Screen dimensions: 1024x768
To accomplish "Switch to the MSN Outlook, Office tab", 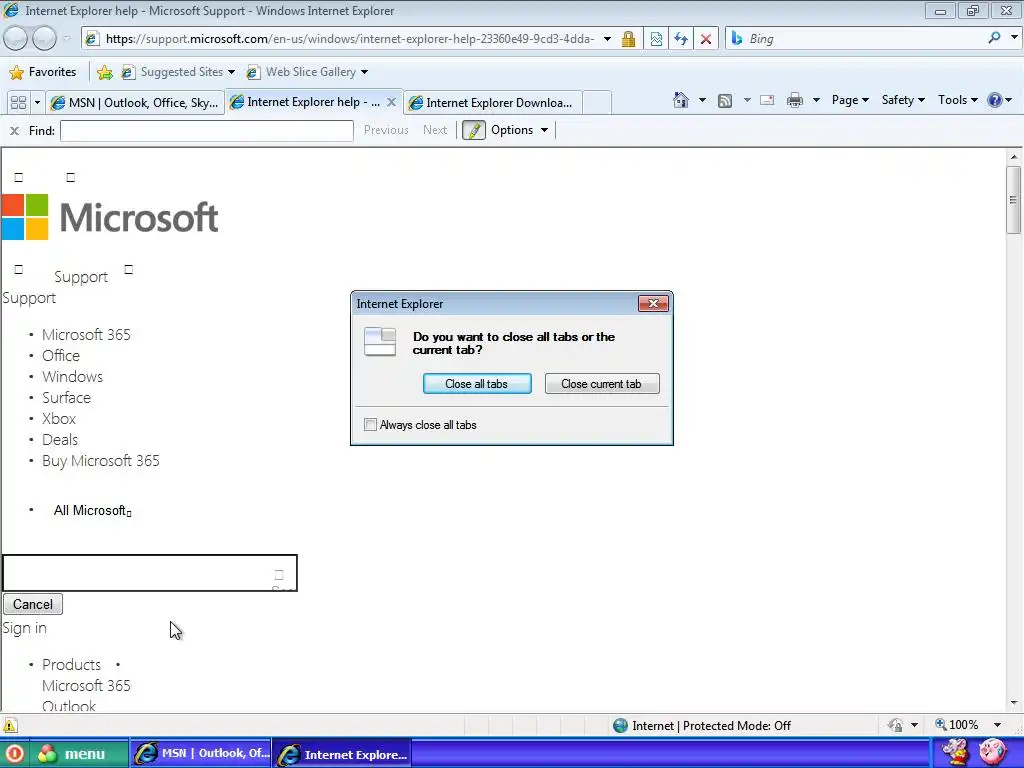I will click(135, 103).
